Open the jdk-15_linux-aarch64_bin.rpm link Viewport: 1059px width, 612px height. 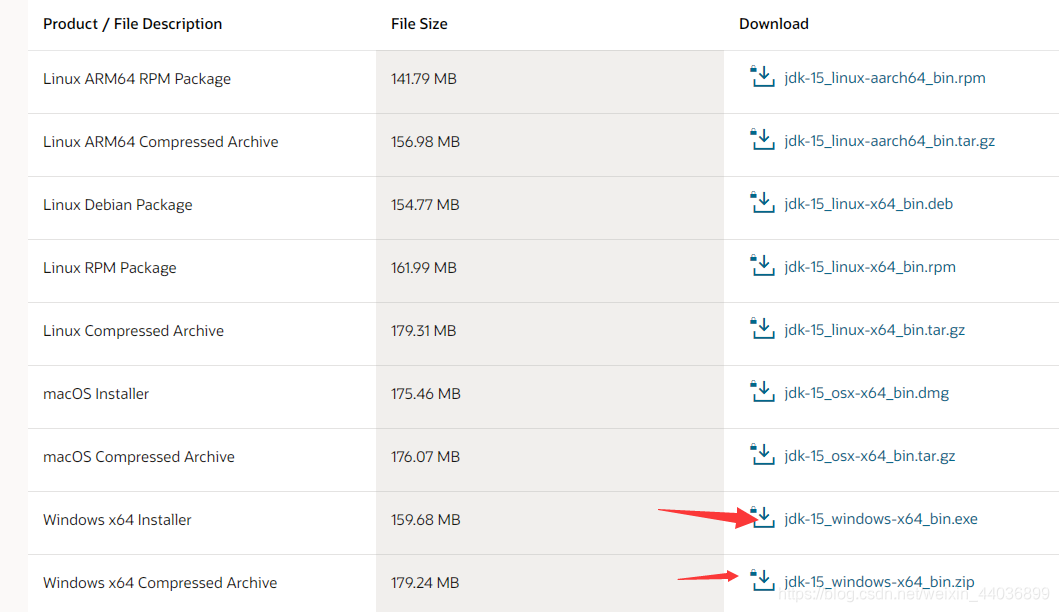click(885, 78)
